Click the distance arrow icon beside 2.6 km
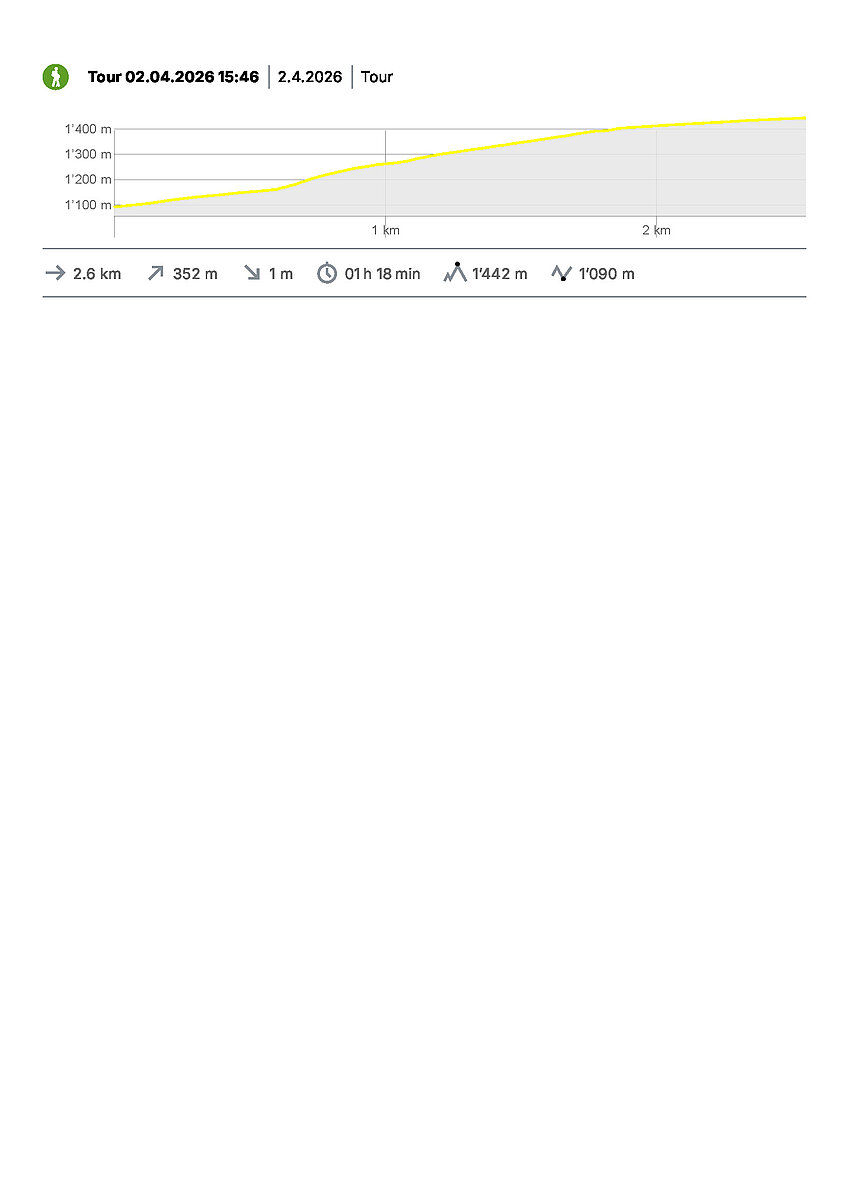848x1200 pixels. click(55, 274)
